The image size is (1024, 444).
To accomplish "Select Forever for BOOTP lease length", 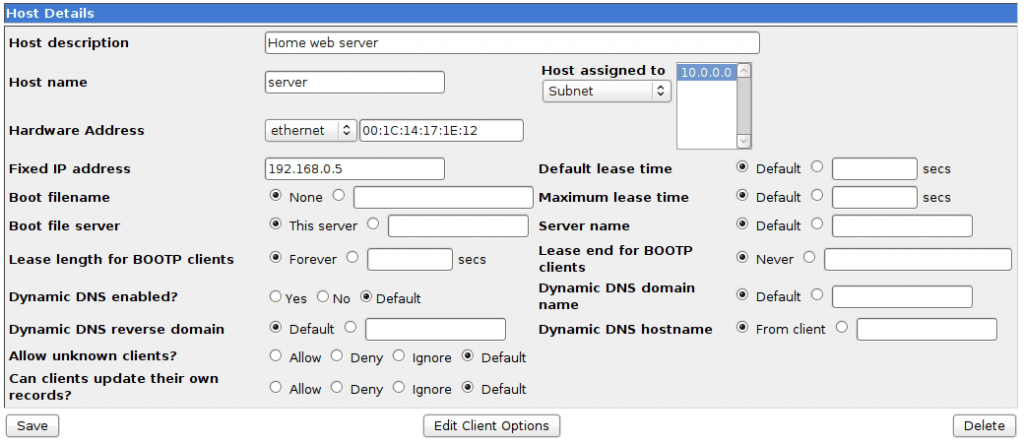I will [x=275, y=258].
